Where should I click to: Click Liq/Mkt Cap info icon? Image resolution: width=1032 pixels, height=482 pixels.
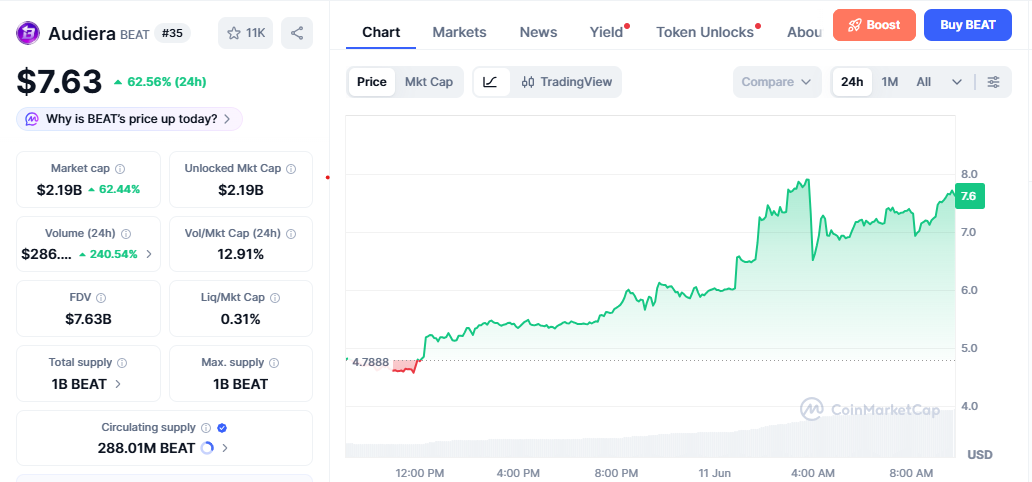275,298
